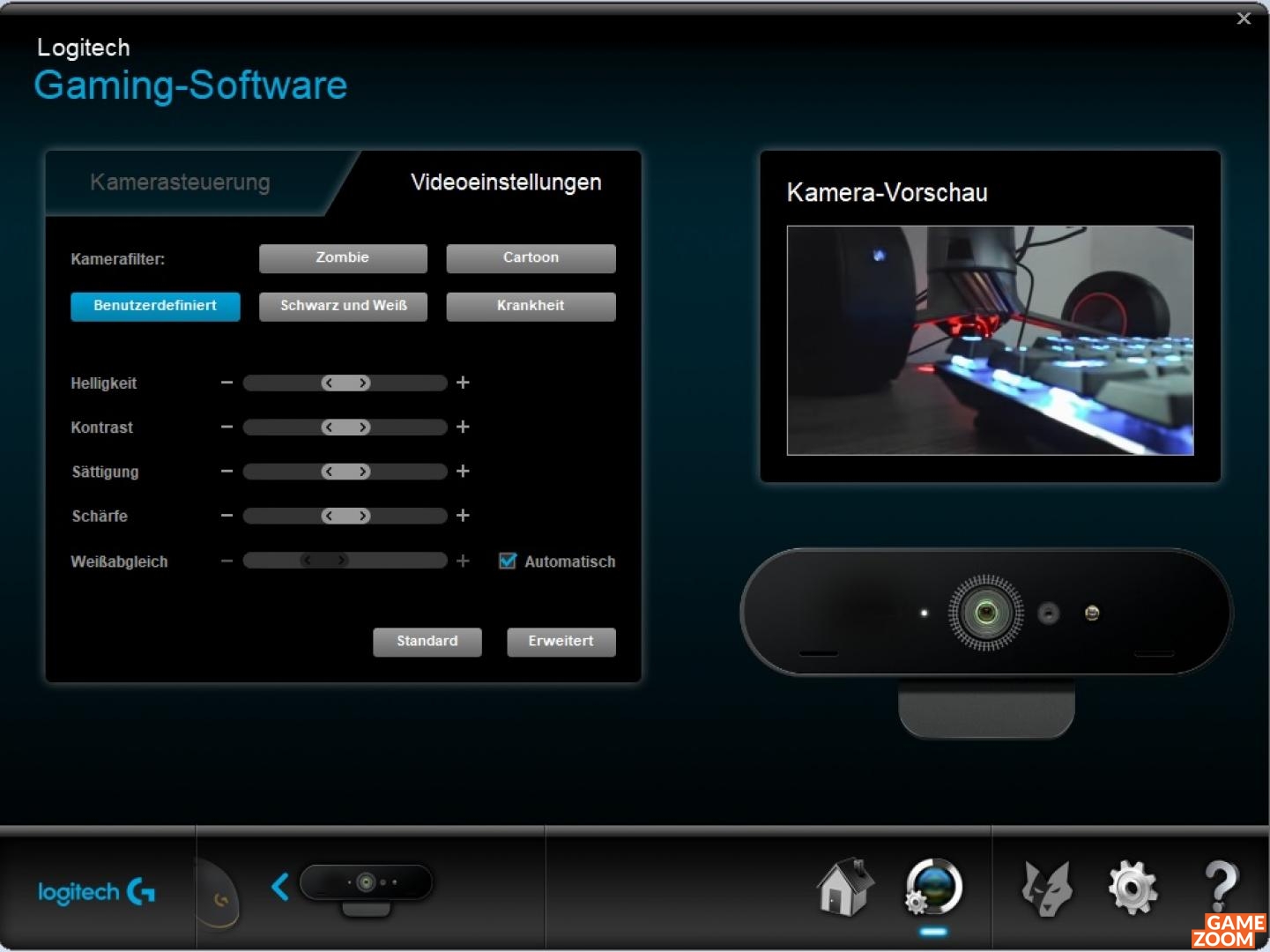1270x952 pixels.
Task: Click the Weißabgleich label
Action: pos(119,562)
